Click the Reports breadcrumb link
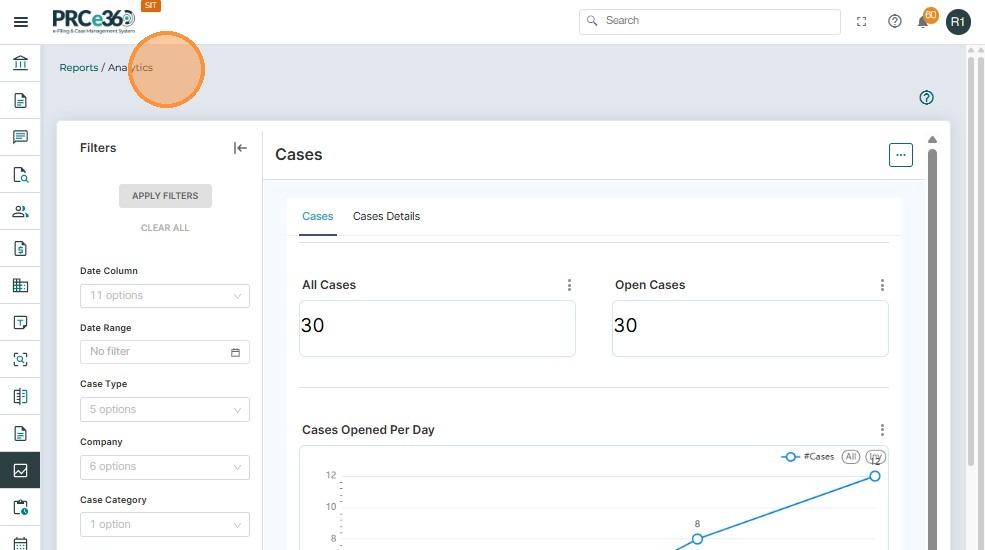This screenshot has height=550, width=985. [78, 68]
